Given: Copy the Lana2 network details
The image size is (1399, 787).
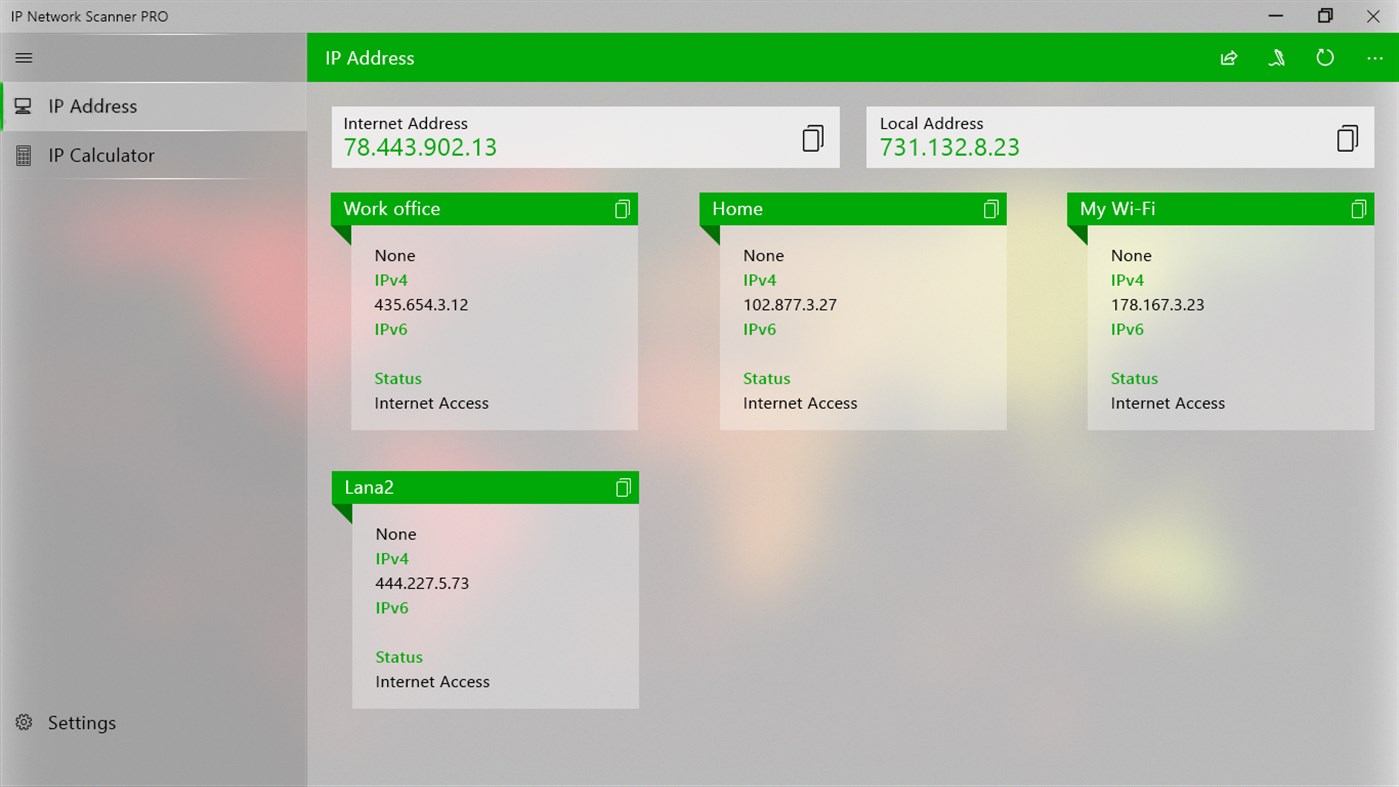Looking at the screenshot, I should click(622, 487).
